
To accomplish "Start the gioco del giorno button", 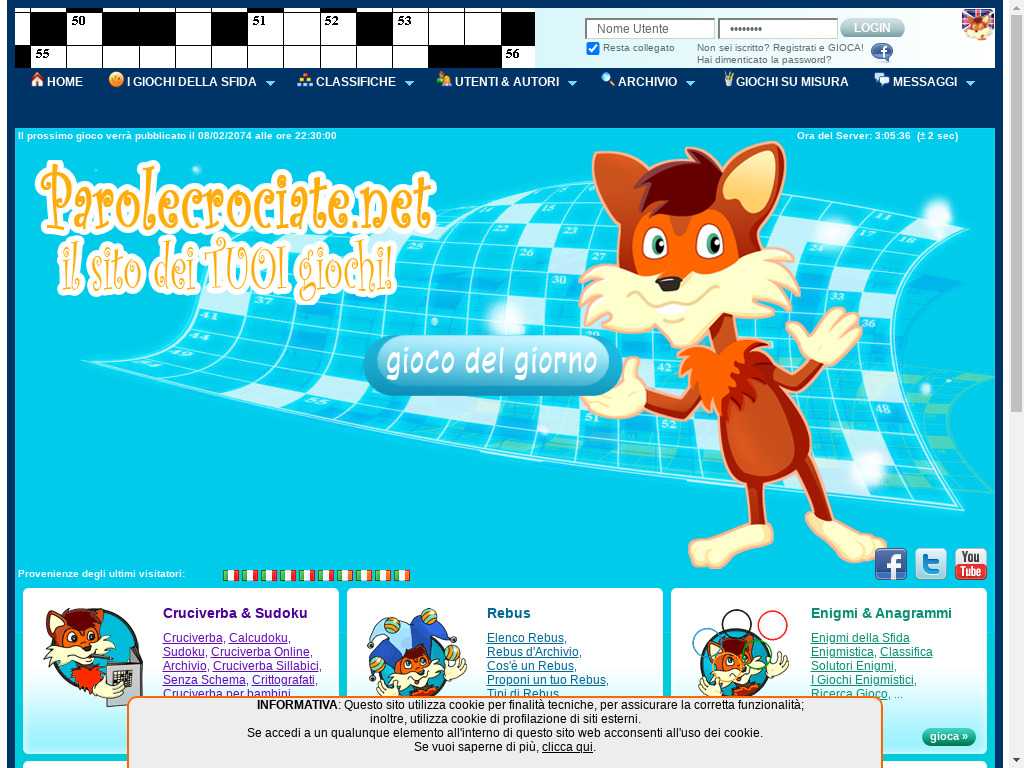I will pyautogui.click(x=492, y=364).
